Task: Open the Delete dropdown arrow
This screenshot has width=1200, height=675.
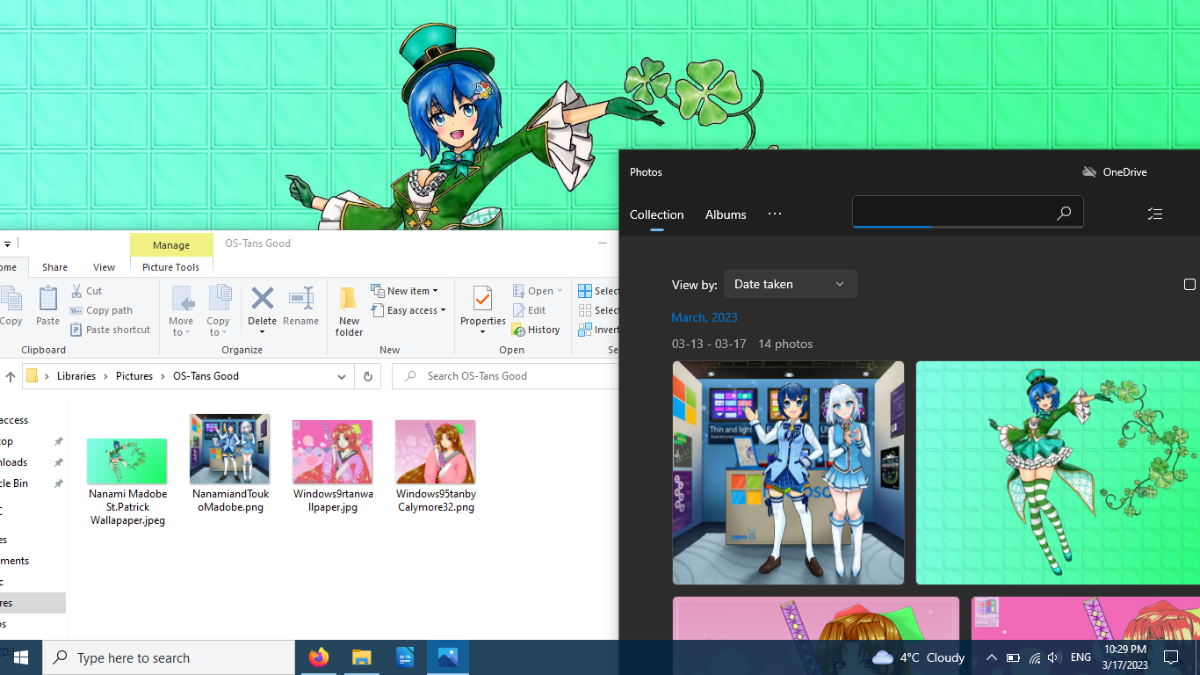Action: [262, 331]
